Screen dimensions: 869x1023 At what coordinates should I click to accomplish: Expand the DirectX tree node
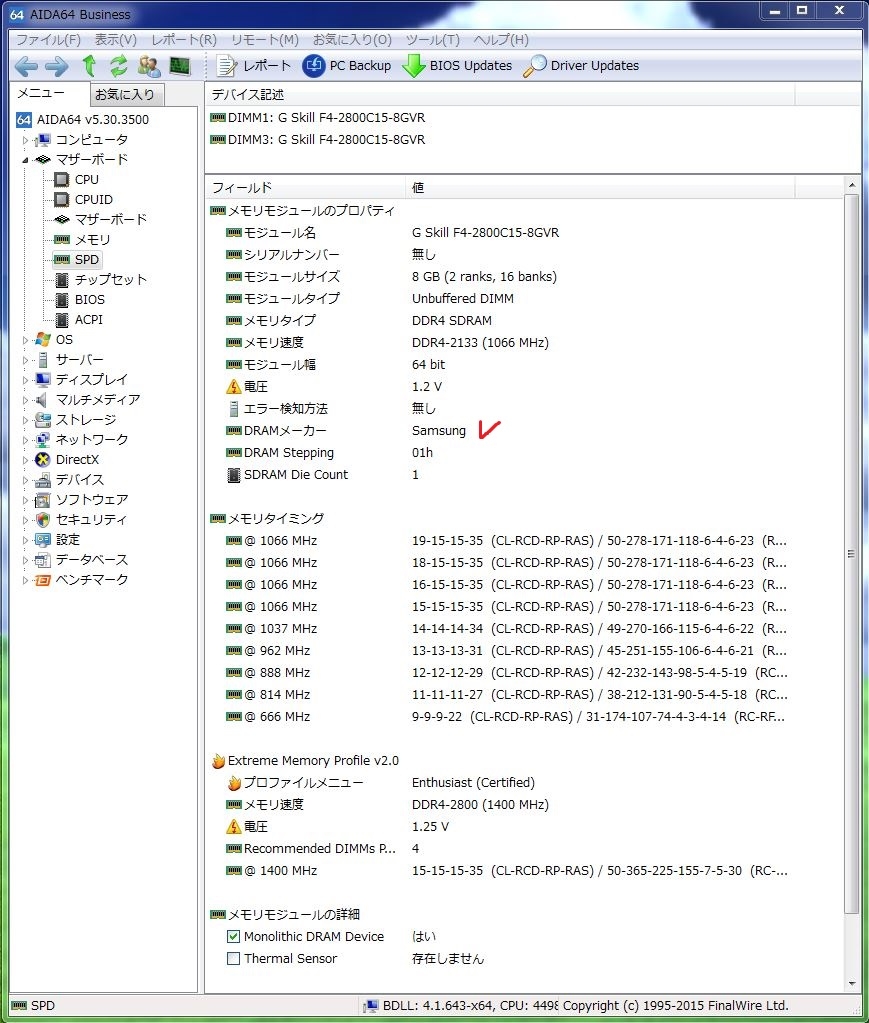pyautogui.click(x=25, y=460)
